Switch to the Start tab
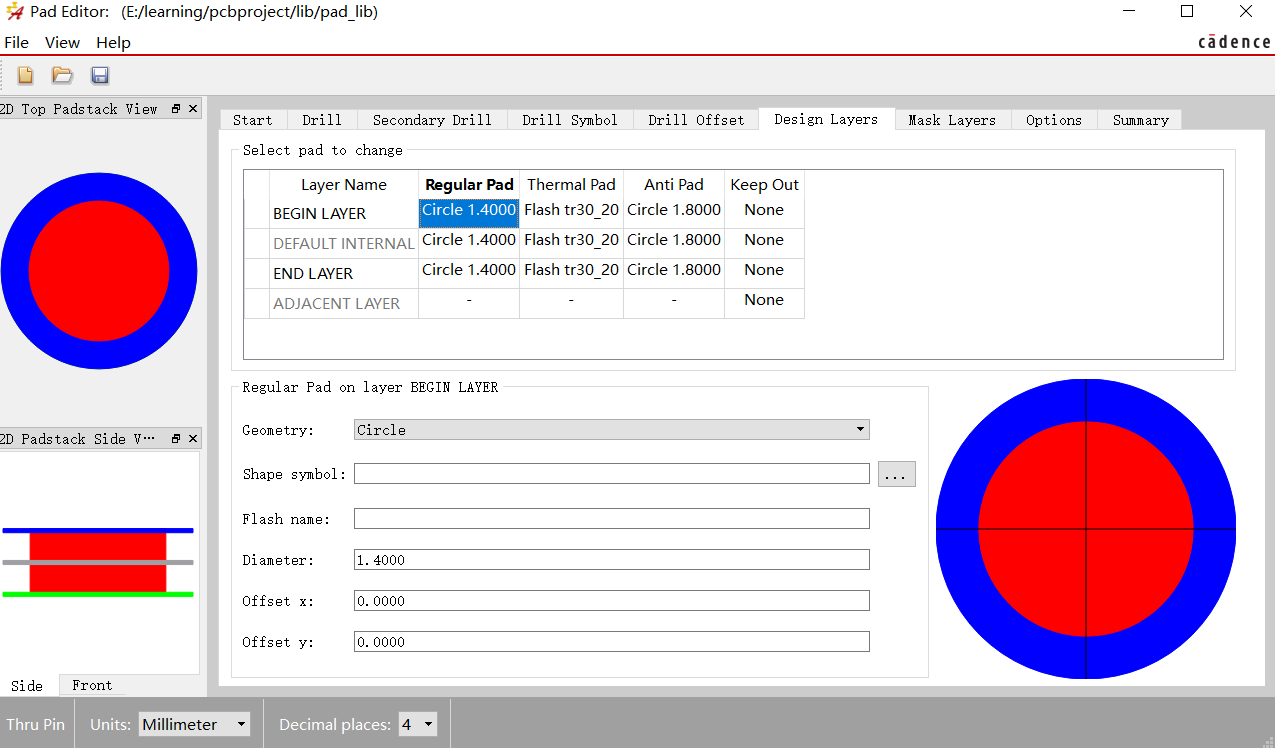The width and height of the screenshot is (1275, 748). click(253, 120)
